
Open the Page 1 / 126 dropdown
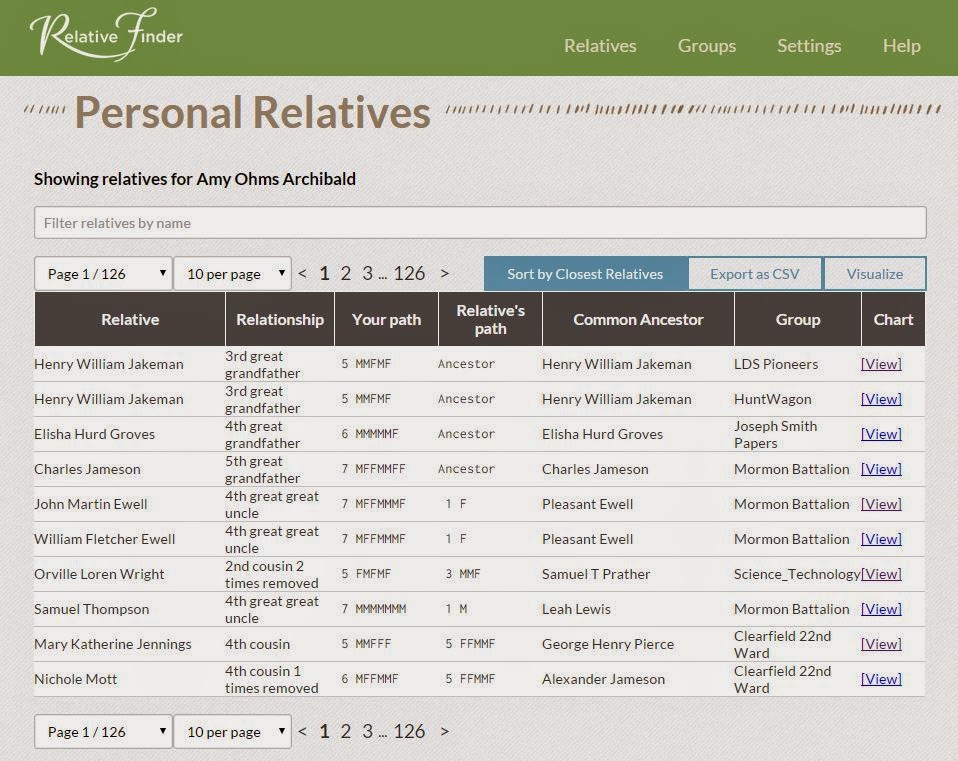point(102,273)
